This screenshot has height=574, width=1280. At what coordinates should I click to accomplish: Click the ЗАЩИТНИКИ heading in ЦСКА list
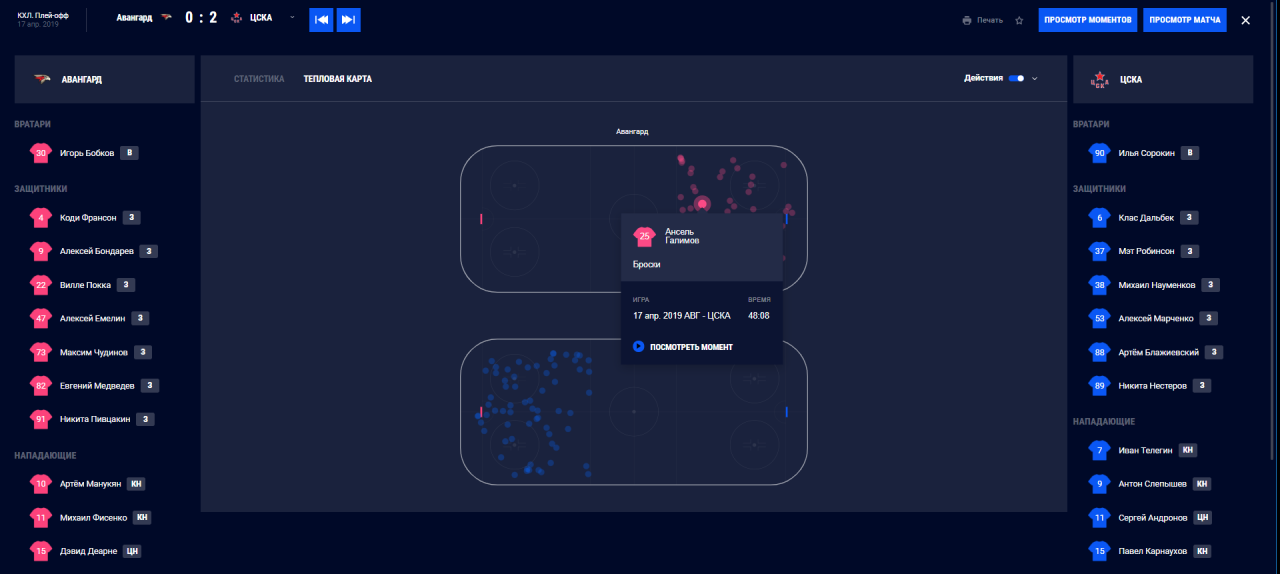pos(1099,189)
